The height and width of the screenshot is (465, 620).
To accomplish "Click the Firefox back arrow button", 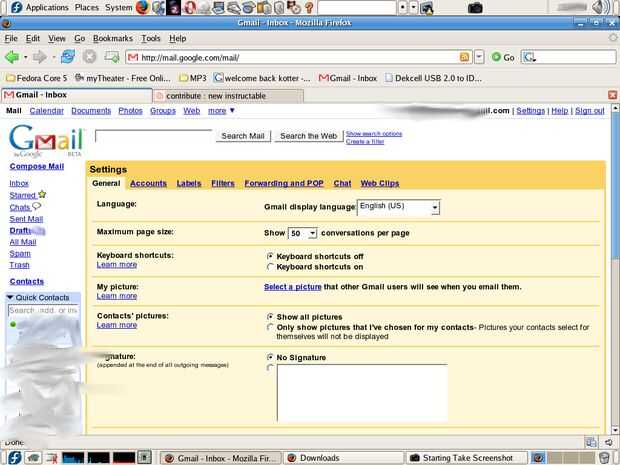I will 12,57.
